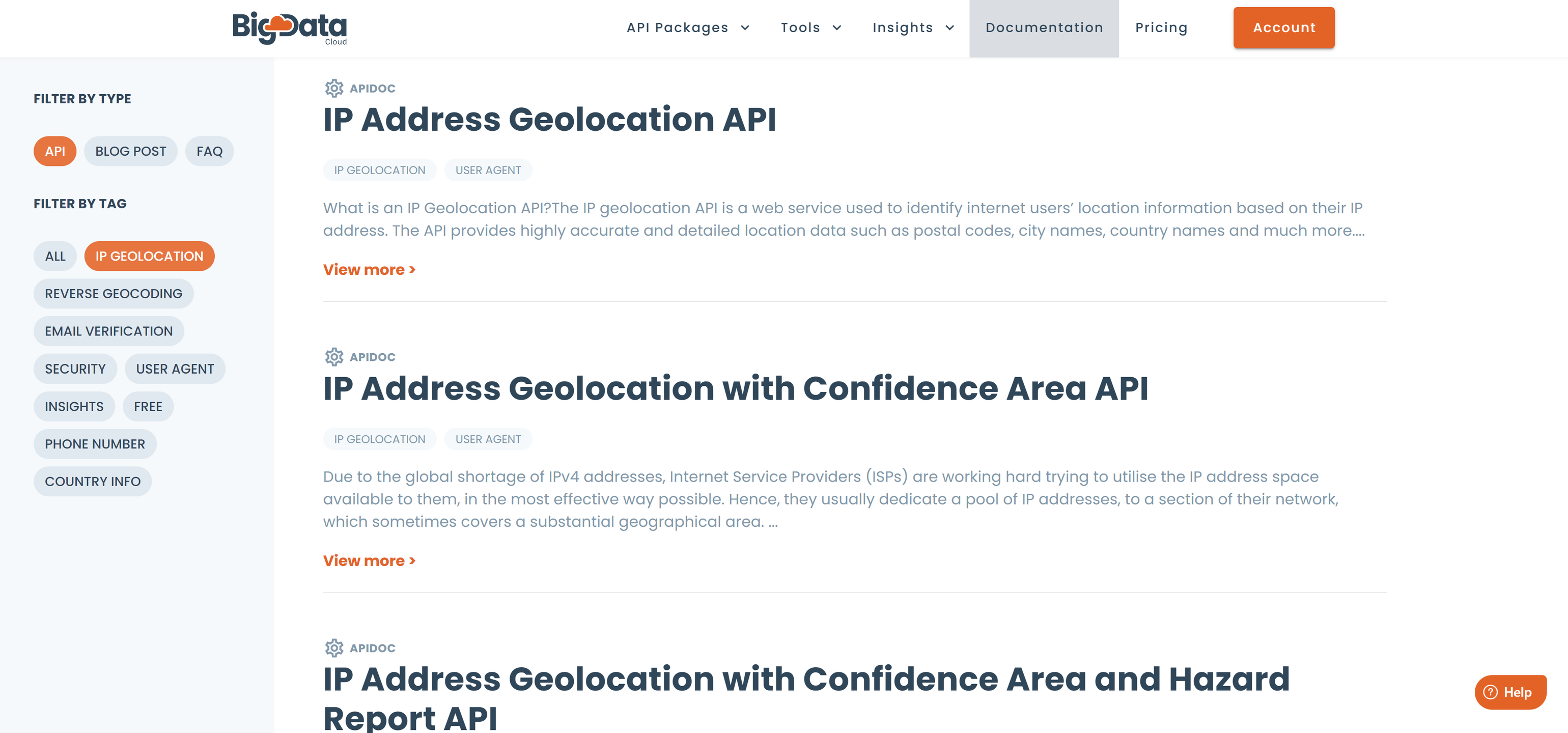Click gear icon above Hazard Report API title
1568x733 pixels.
click(333, 648)
